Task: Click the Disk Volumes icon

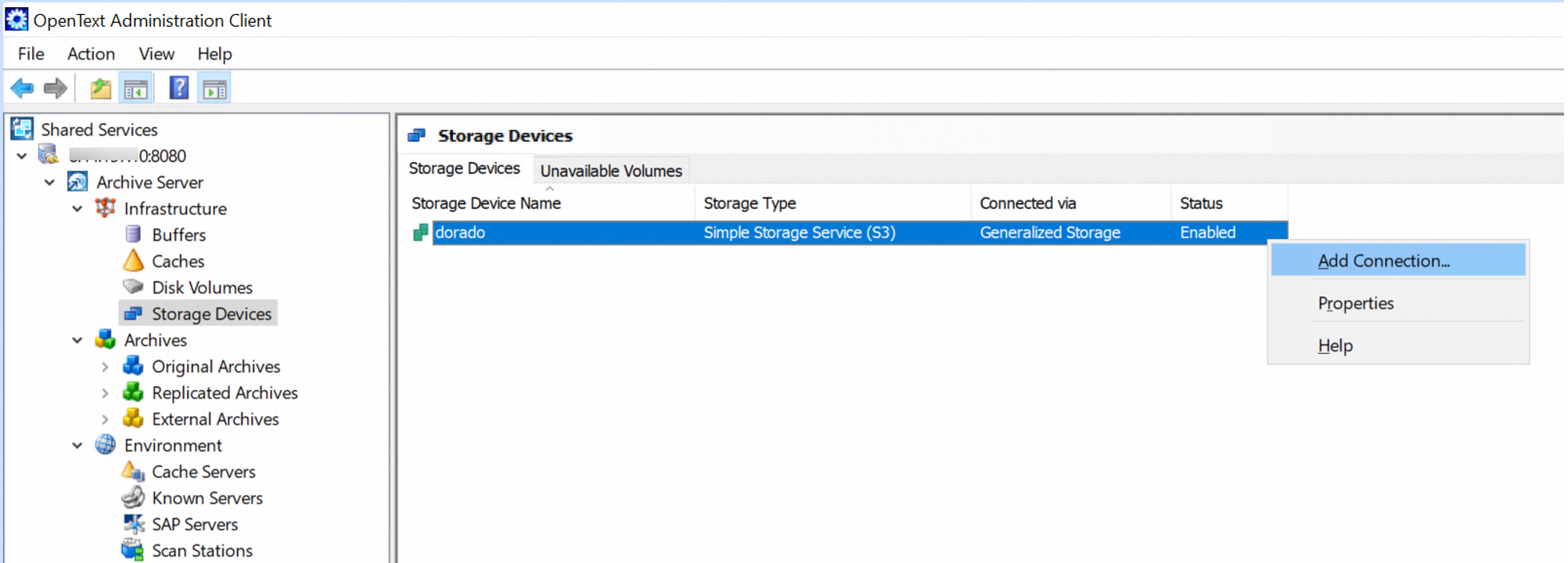Action: point(134,286)
